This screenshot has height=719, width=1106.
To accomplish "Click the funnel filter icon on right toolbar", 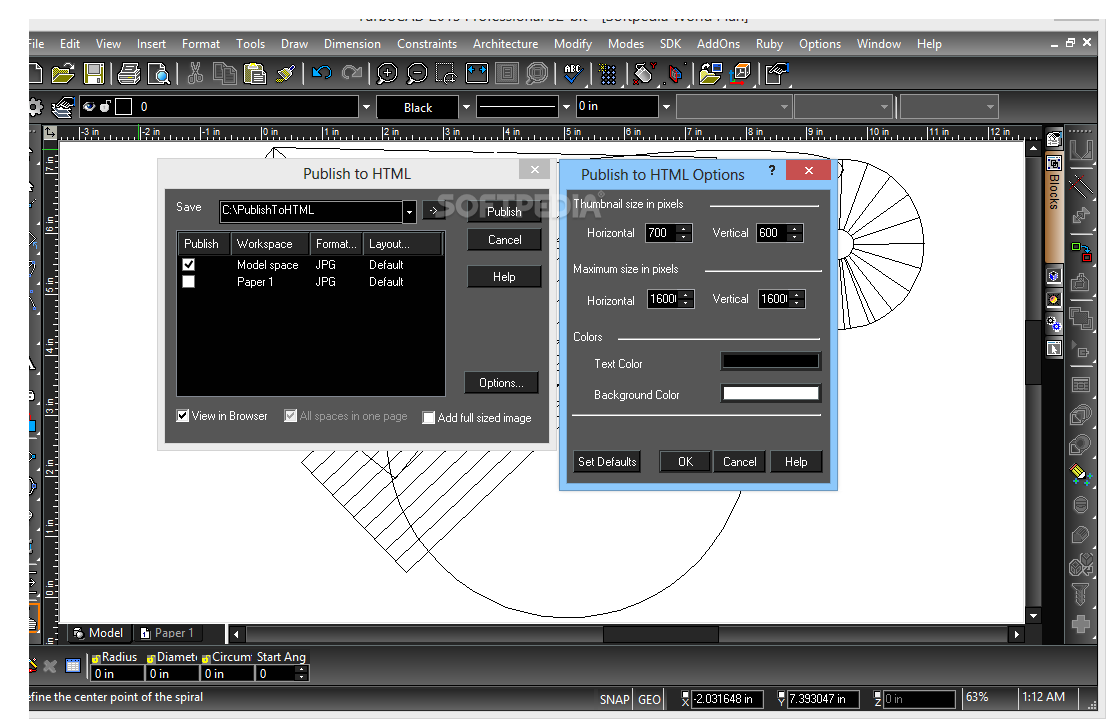I will (1080, 594).
